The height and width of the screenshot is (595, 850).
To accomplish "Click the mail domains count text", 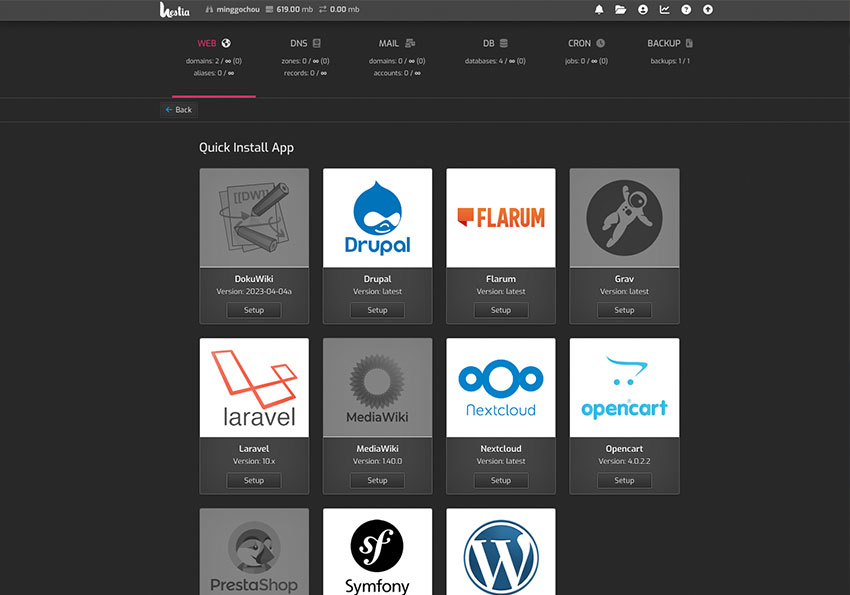I will [x=397, y=61].
